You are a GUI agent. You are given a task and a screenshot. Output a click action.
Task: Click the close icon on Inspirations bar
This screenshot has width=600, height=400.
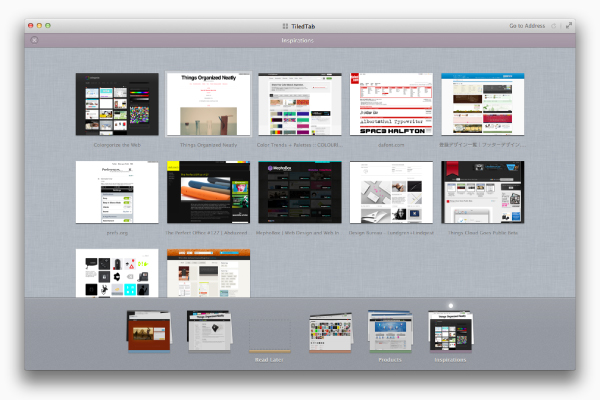[34, 40]
